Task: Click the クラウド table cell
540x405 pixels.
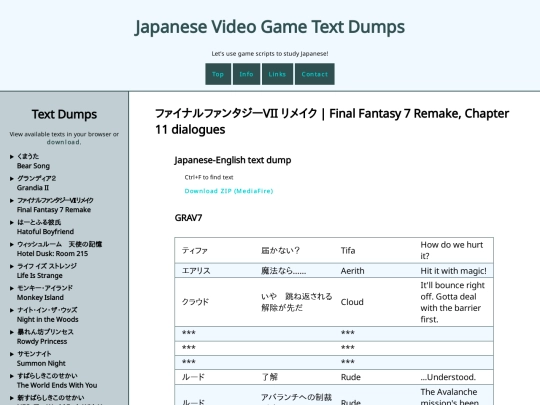Action: click(x=215, y=302)
